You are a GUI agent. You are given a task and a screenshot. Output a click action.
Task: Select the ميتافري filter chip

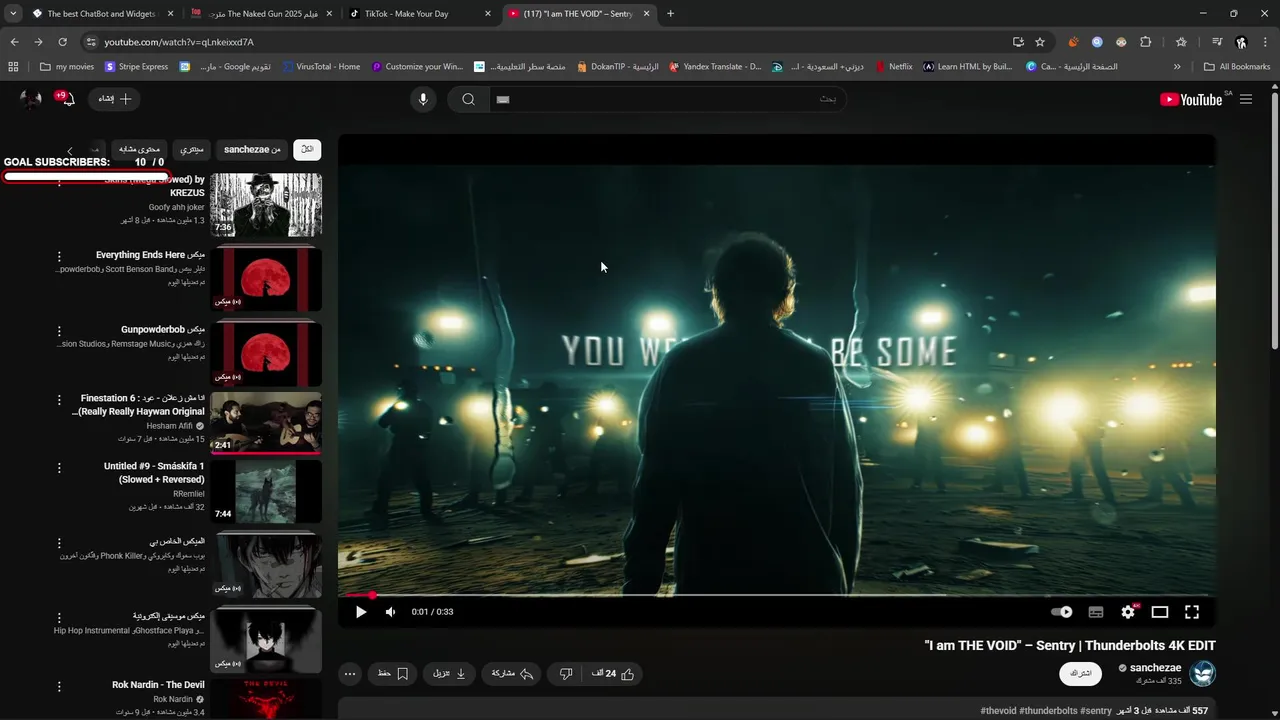pos(191,149)
